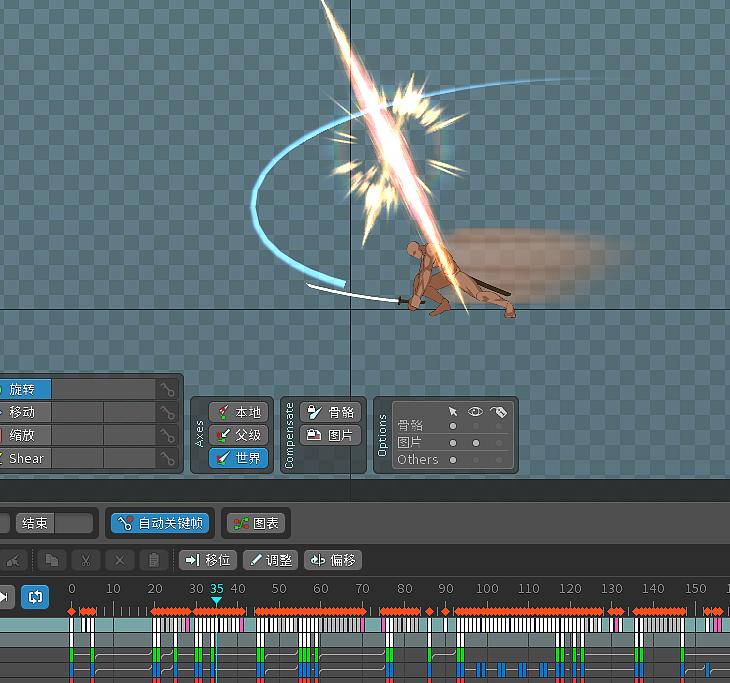Image resolution: width=730 pixels, height=683 pixels.
Task: Click the 结束 end frame input field
Action: (74, 523)
